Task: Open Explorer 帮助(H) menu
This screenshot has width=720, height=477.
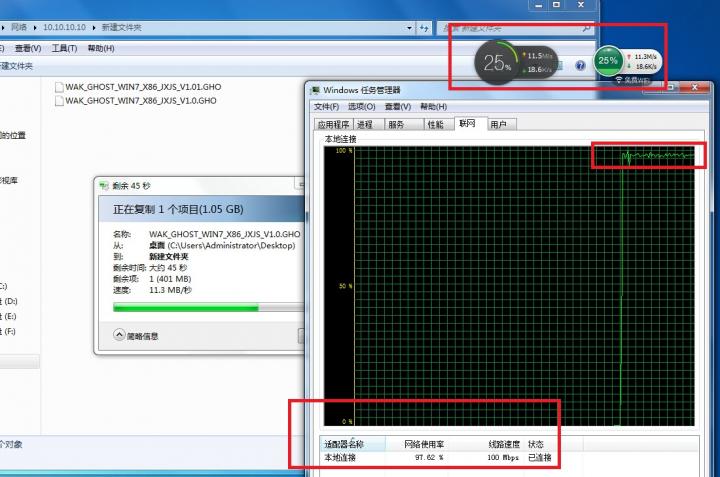Action: (101, 48)
